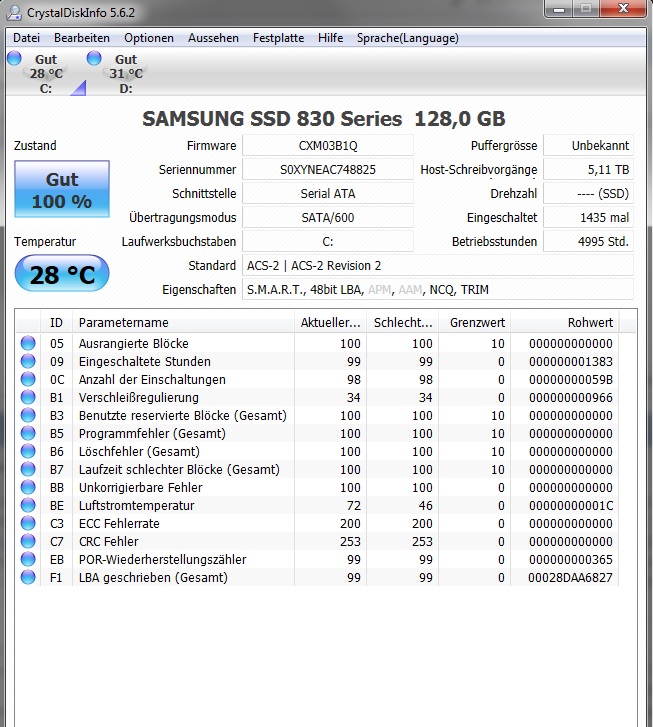Screen dimensions: 653x727
Task: Click the status orb of row B3
Action: [28, 415]
